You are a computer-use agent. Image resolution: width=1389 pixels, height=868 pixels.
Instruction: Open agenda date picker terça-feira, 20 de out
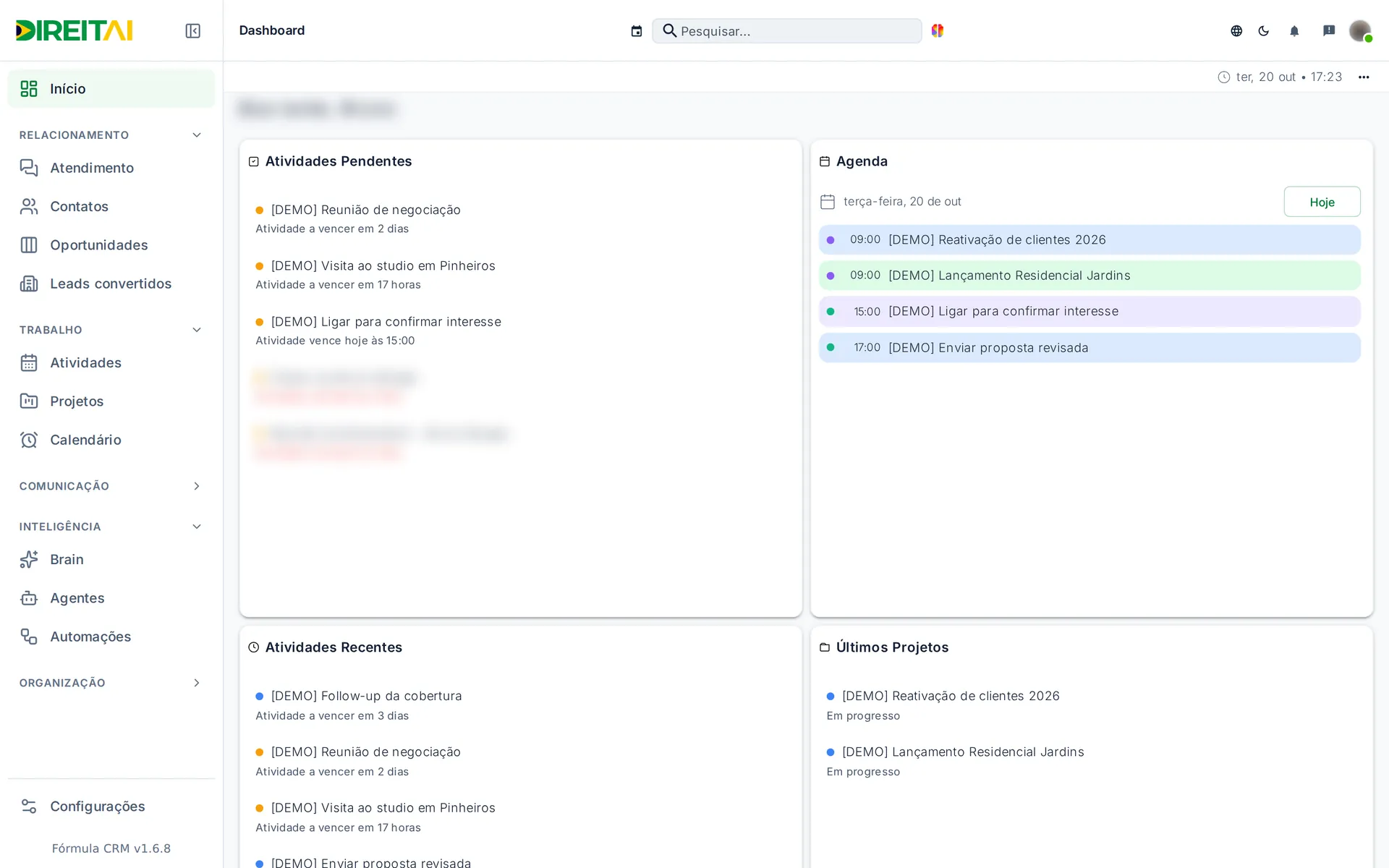[891, 202]
